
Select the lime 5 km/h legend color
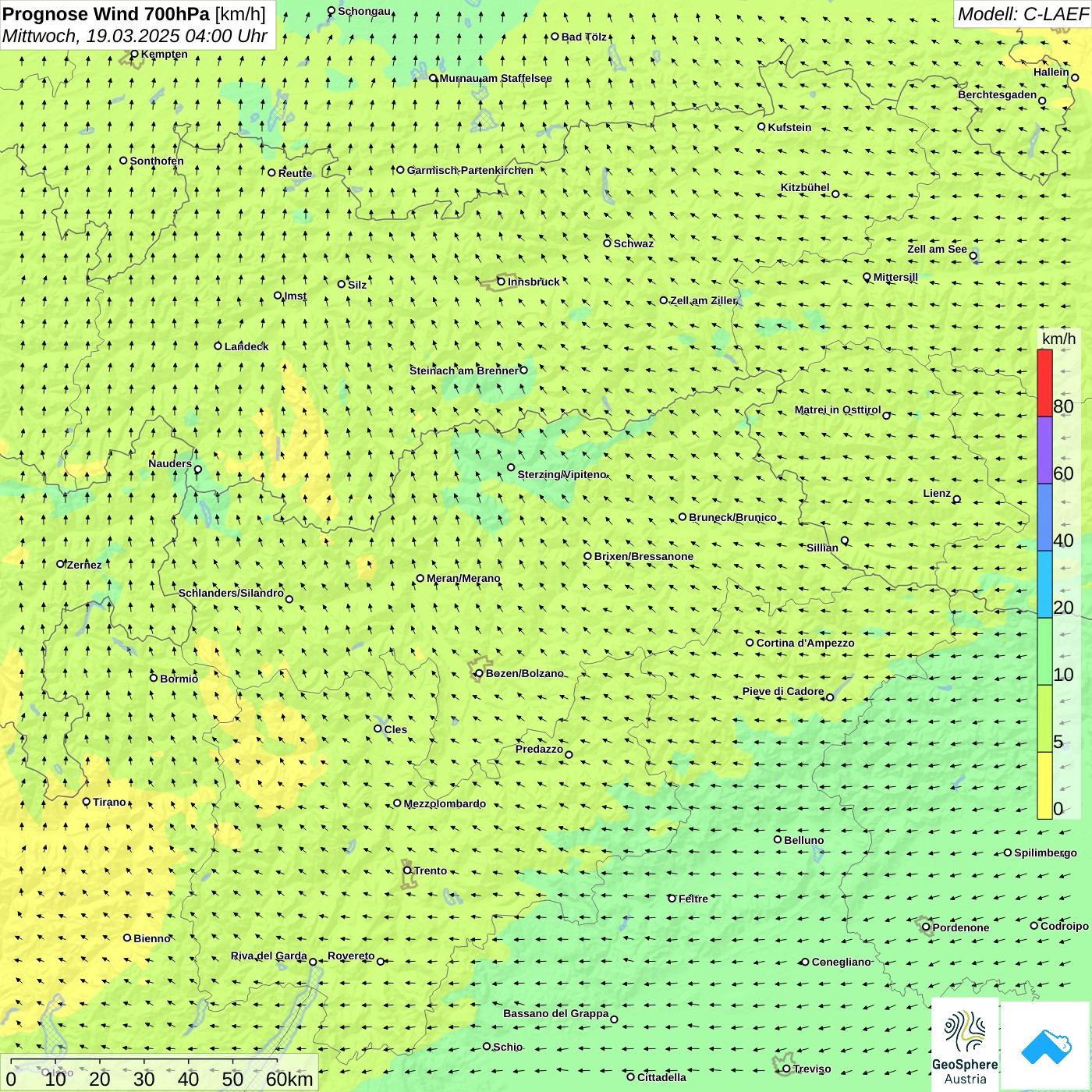[1044, 718]
